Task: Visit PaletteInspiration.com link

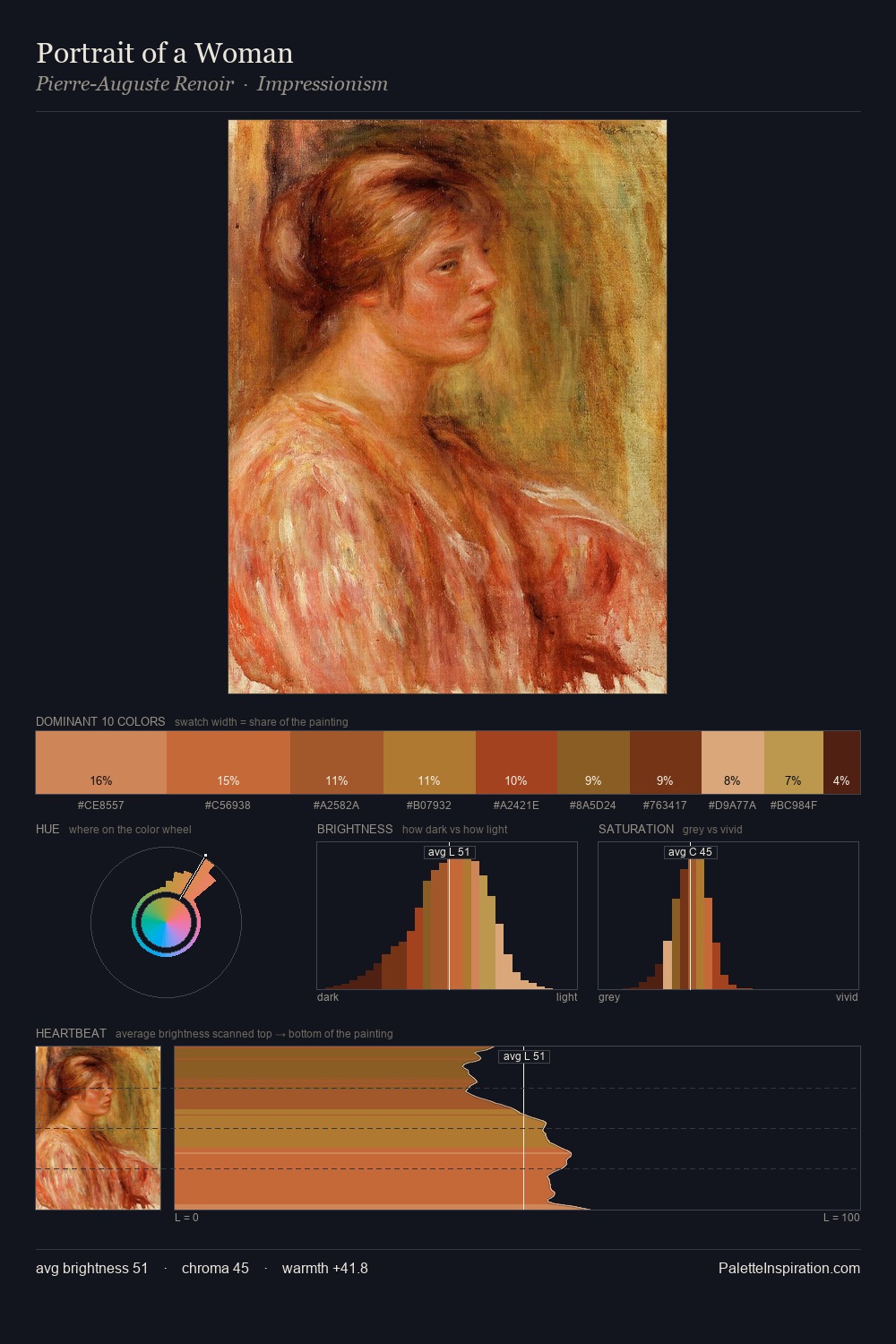Action: [789, 1268]
